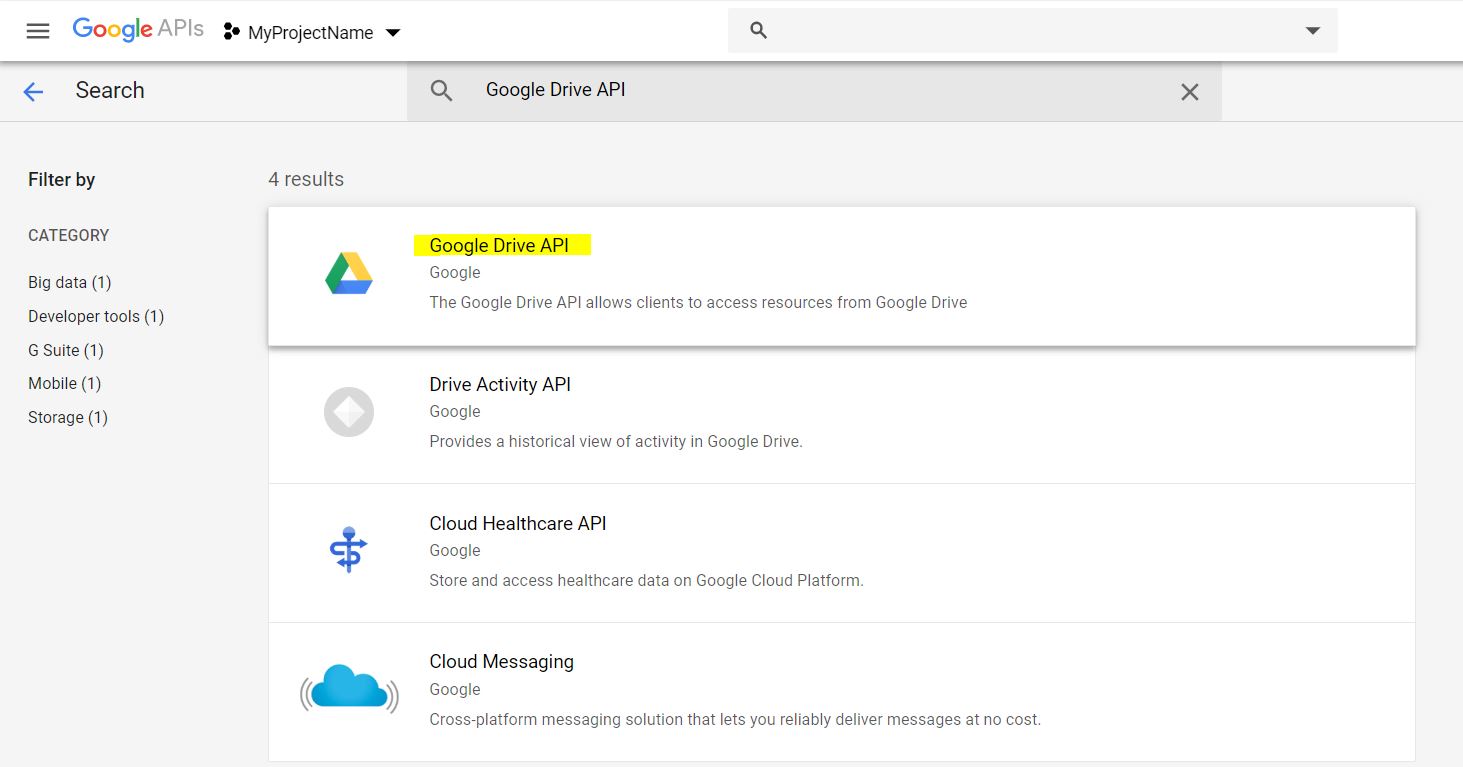
Task: Click the 'Search' page title
Action: [110, 90]
